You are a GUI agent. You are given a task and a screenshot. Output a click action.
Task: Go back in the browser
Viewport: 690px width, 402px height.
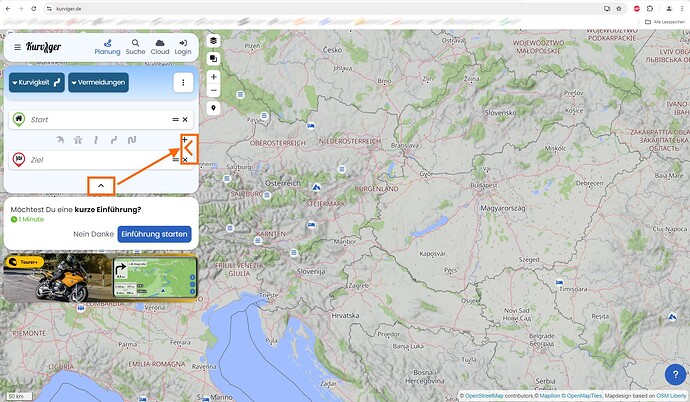(8, 8)
